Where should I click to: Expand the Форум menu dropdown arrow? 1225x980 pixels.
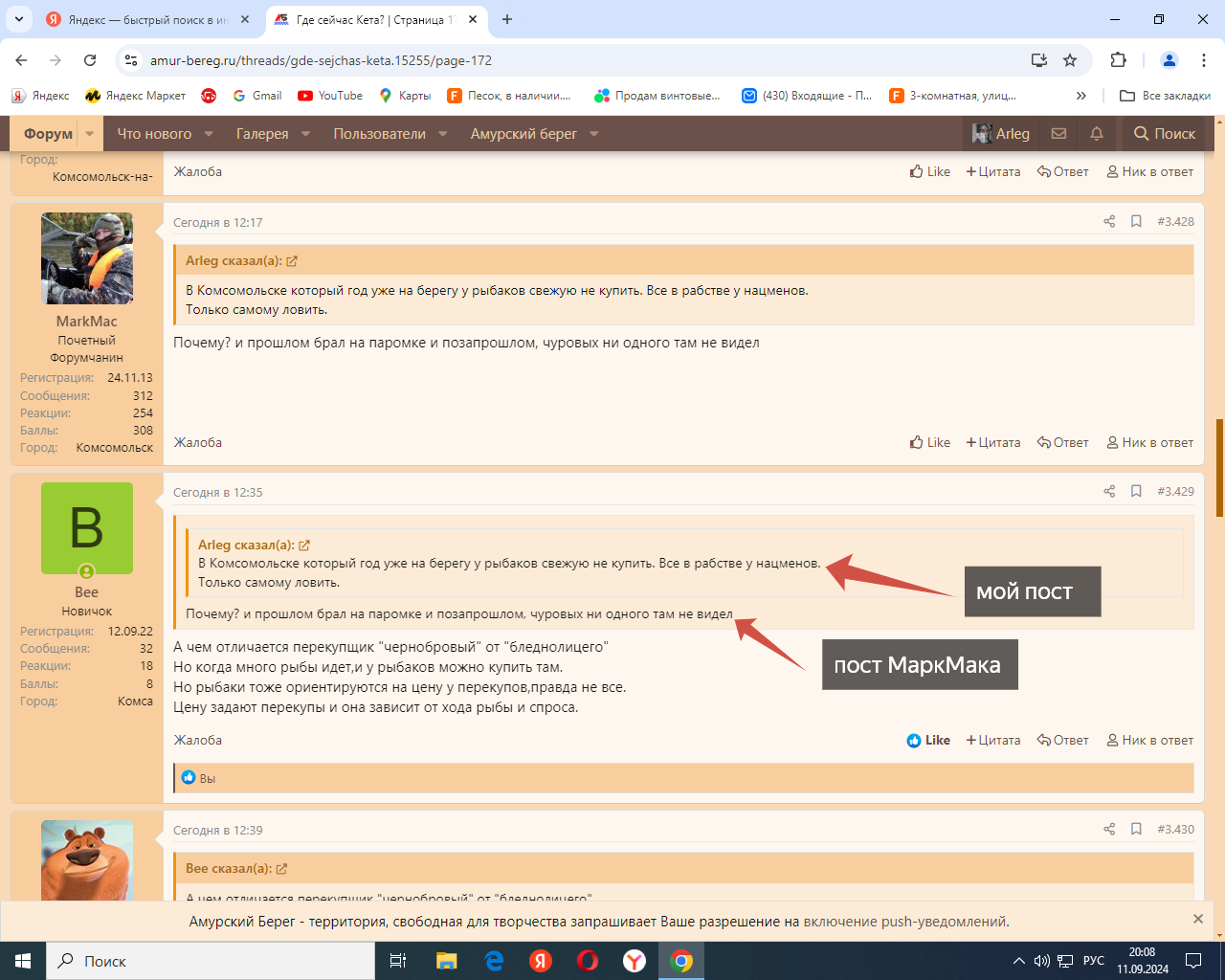pos(89,134)
